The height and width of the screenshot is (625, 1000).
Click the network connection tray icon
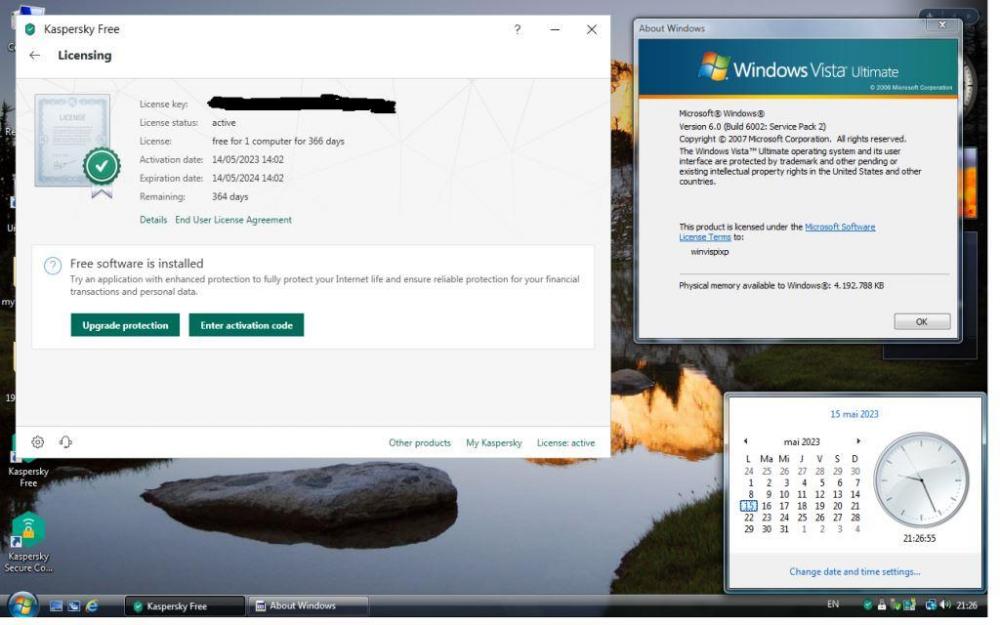coord(930,605)
